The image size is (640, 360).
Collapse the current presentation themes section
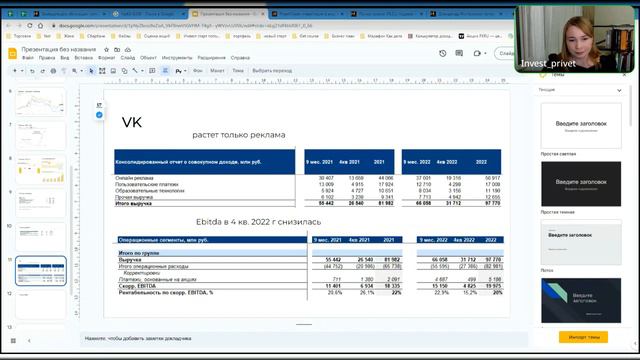[x=619, y=90]
